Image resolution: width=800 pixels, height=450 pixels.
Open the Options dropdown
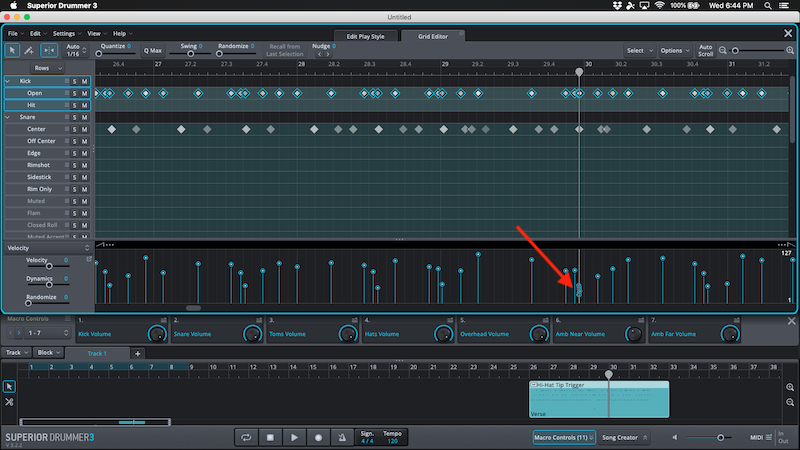click(x=674, y=51)
